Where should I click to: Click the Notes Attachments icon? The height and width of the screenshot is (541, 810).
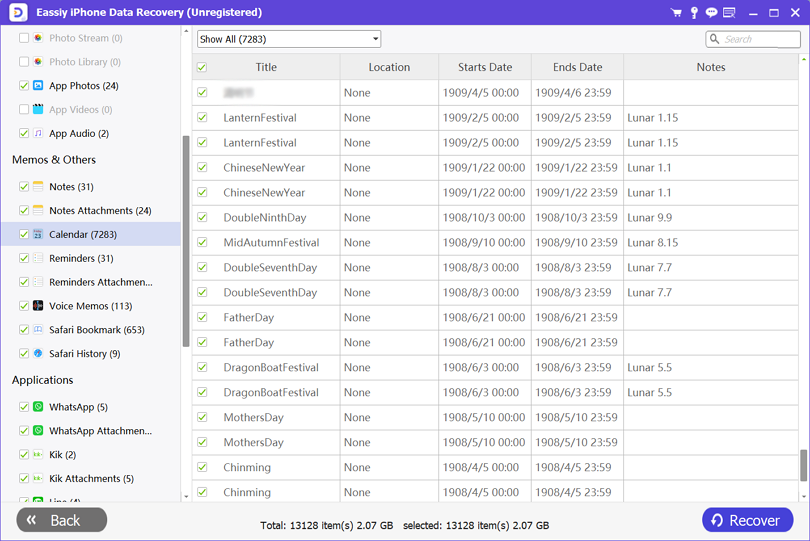[x=38, y=210]
